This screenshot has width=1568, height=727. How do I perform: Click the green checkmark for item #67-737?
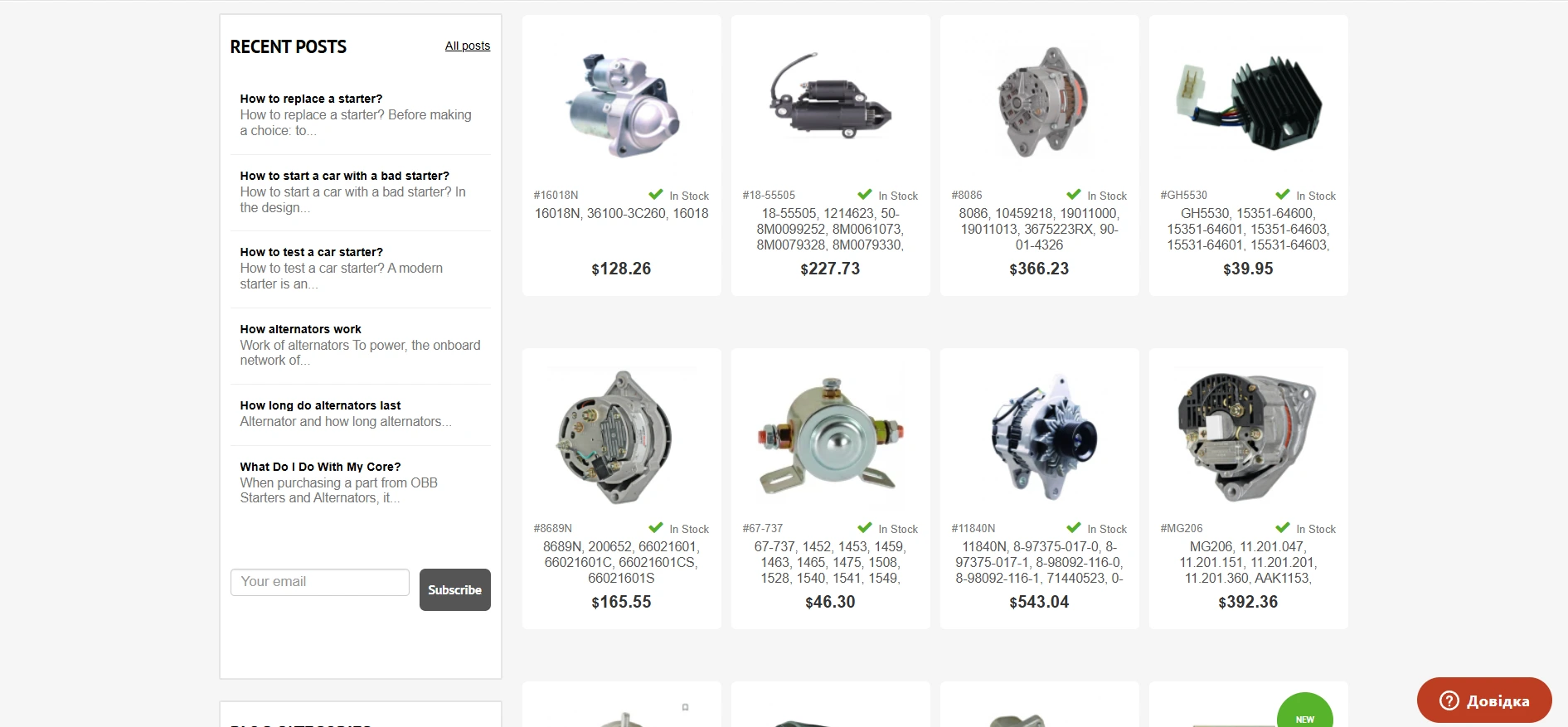[865, 528]
